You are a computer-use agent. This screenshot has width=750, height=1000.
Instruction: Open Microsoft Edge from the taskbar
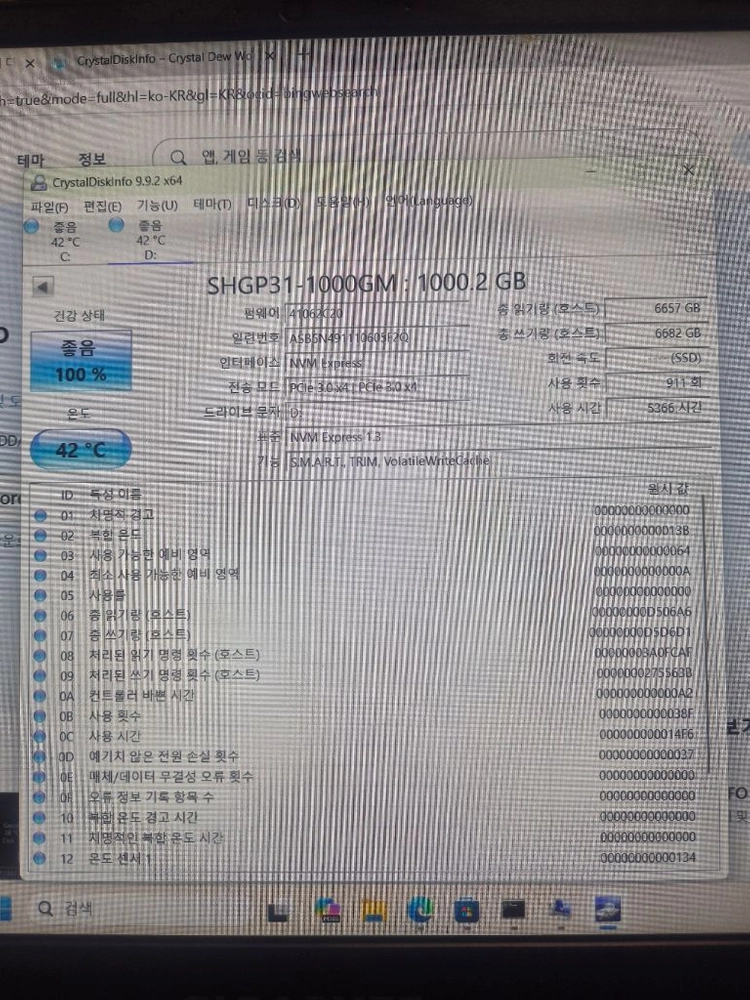coord(420,910)
